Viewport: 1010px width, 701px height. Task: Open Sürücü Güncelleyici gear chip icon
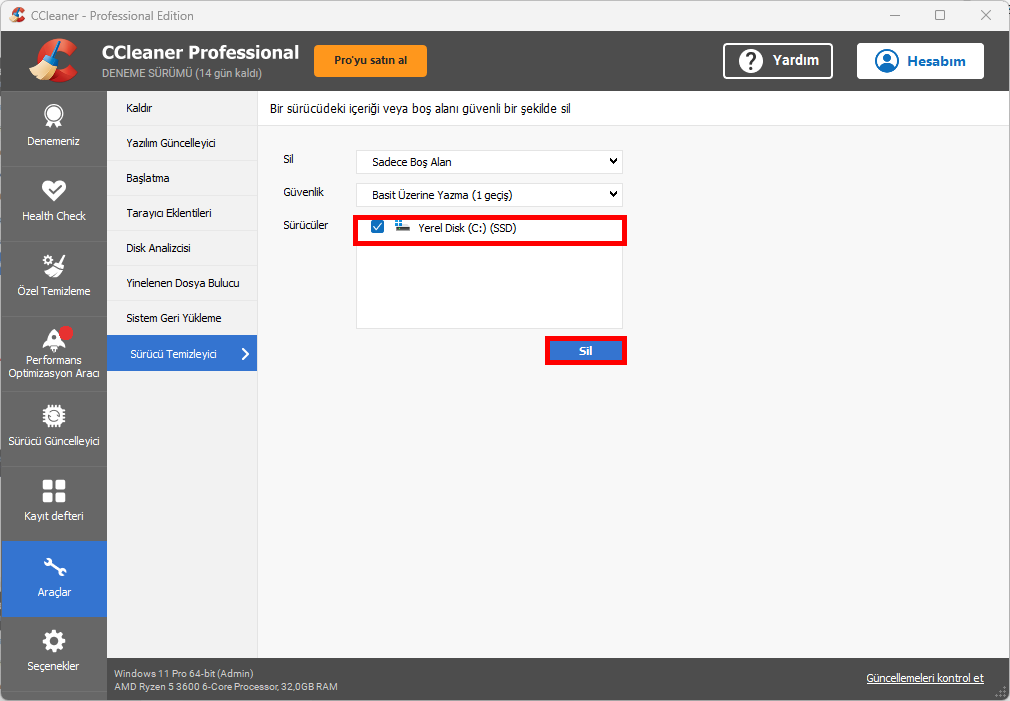(x=53, y=415)
